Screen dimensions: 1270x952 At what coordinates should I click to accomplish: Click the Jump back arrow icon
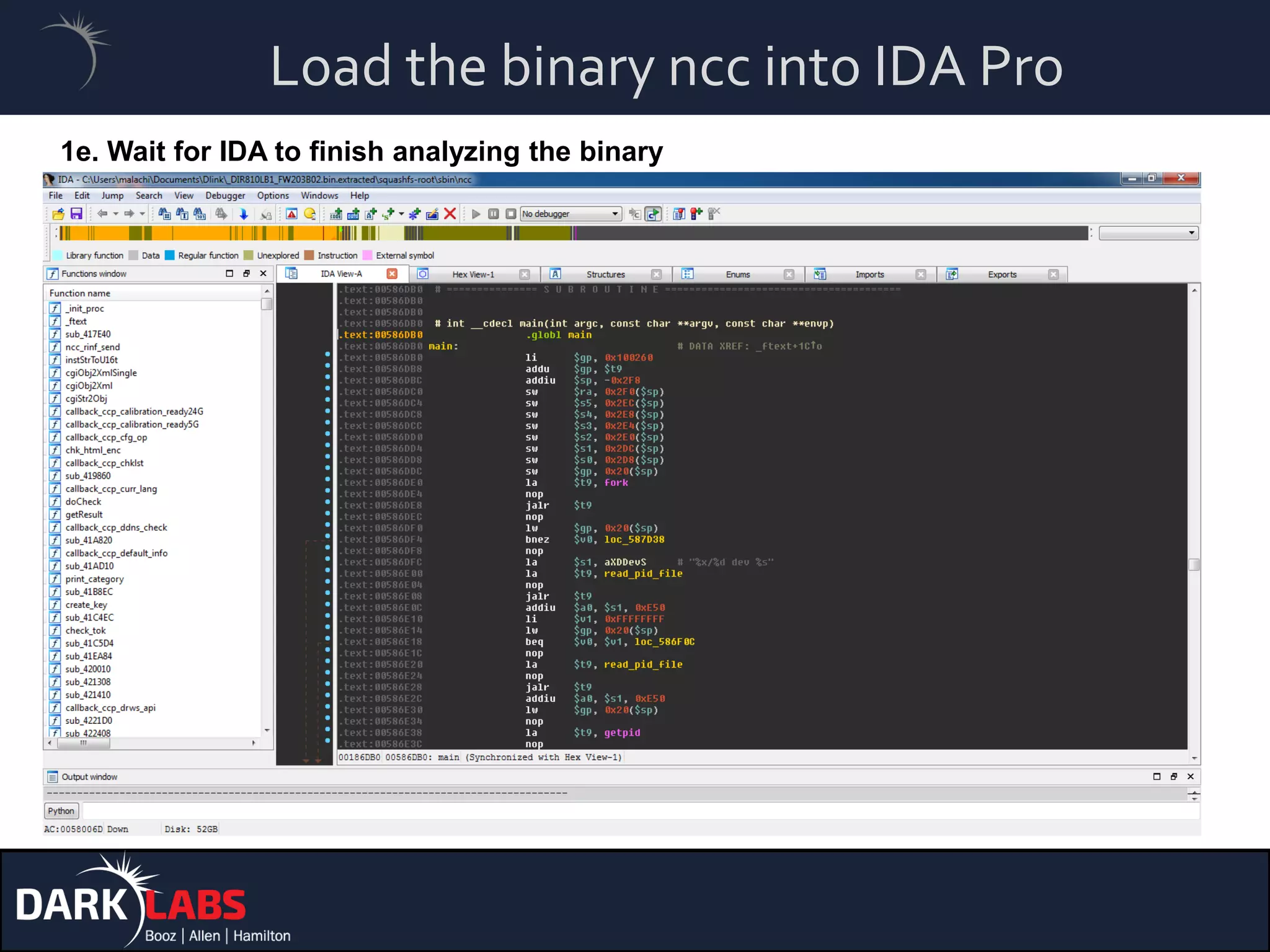click(102, 214)
